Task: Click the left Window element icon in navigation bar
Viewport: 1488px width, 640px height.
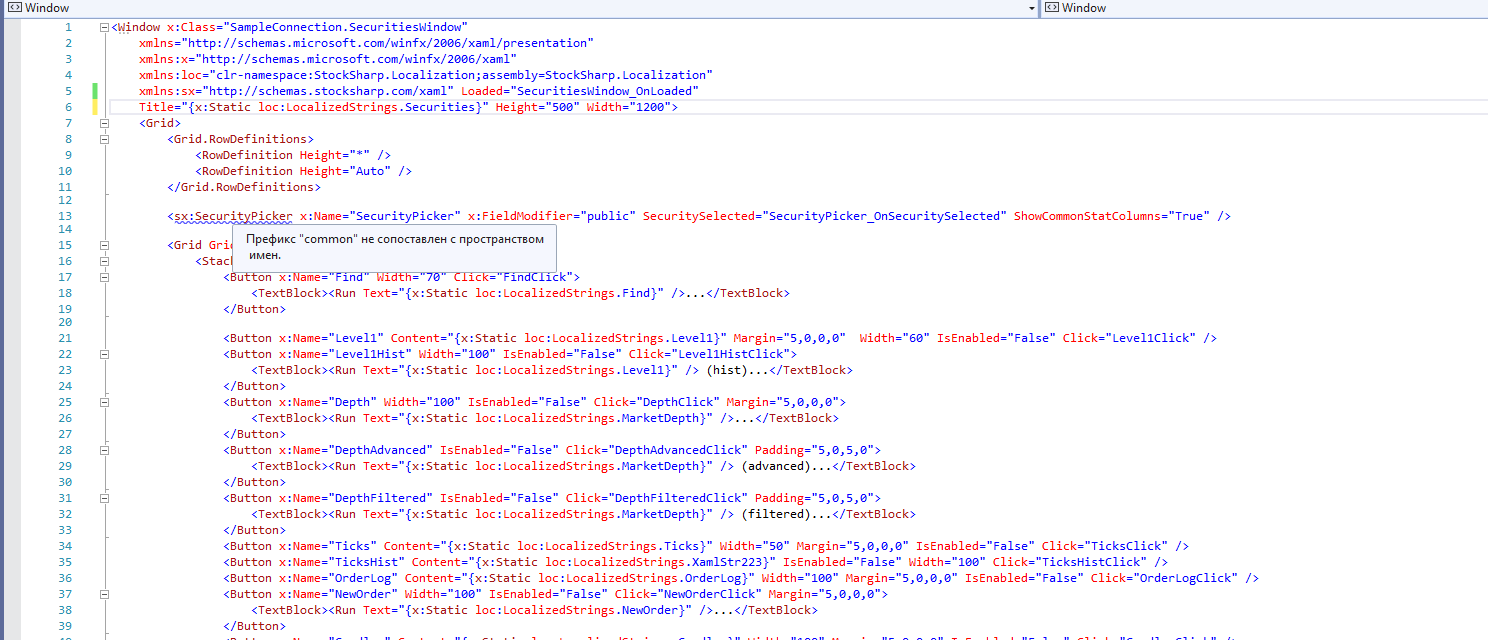Action: click(15, 8)
